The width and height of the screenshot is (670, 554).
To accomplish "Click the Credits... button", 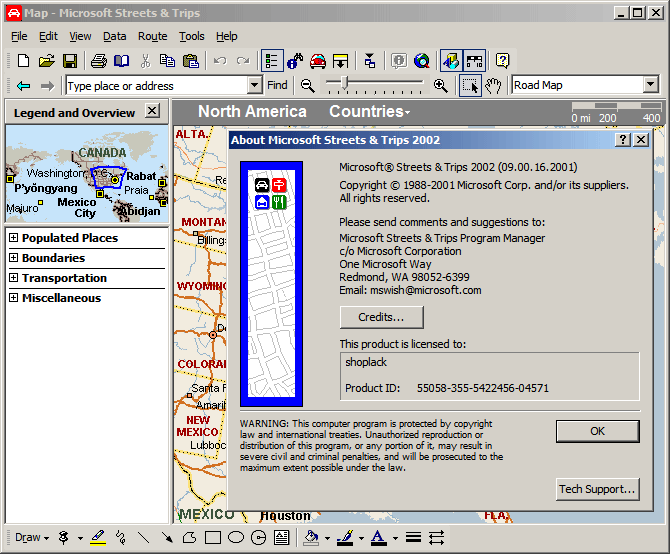I will tap(382, 317).
